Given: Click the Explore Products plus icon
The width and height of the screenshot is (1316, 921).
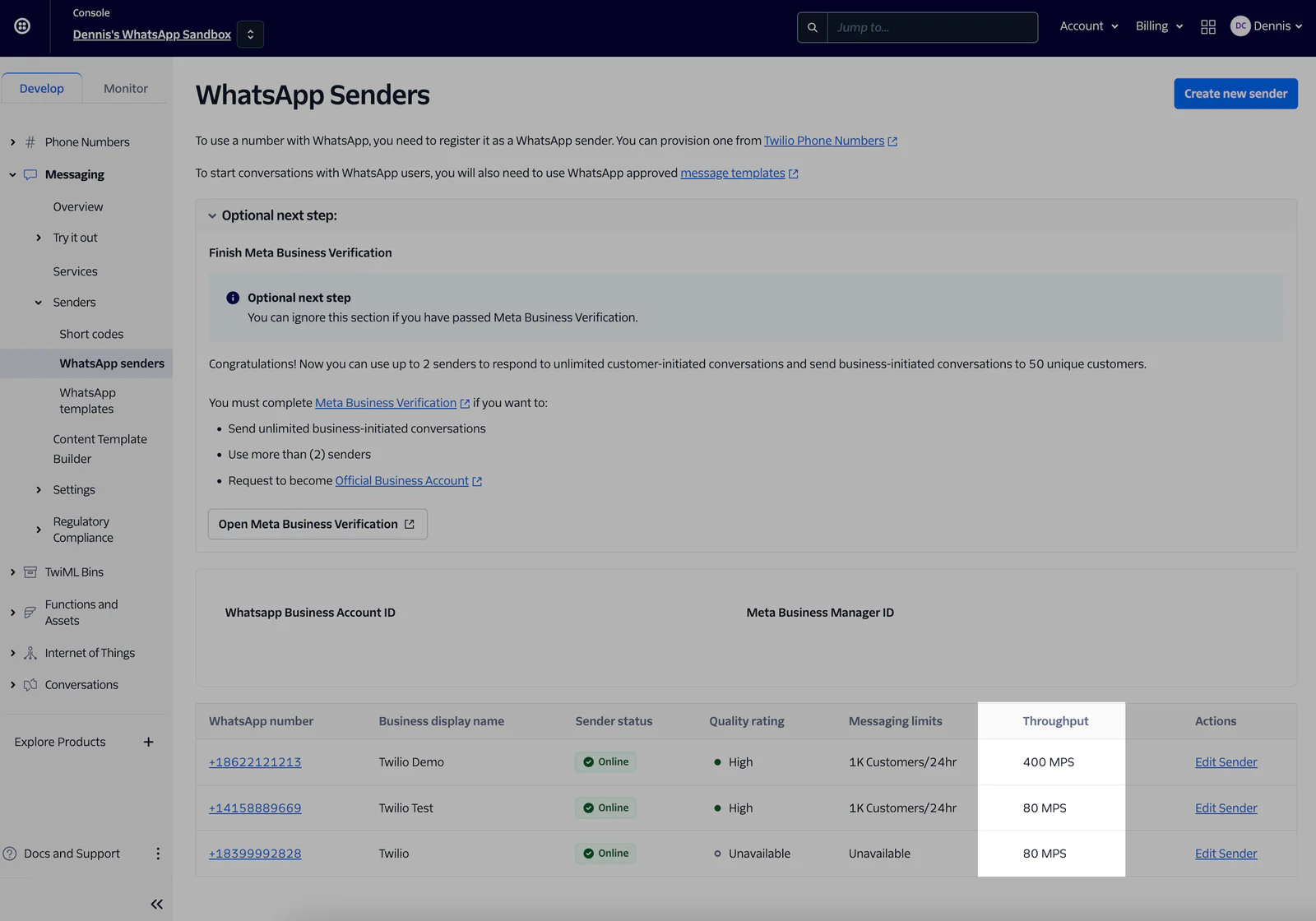Looking at the screenshot, I should (x=148, y=742).
